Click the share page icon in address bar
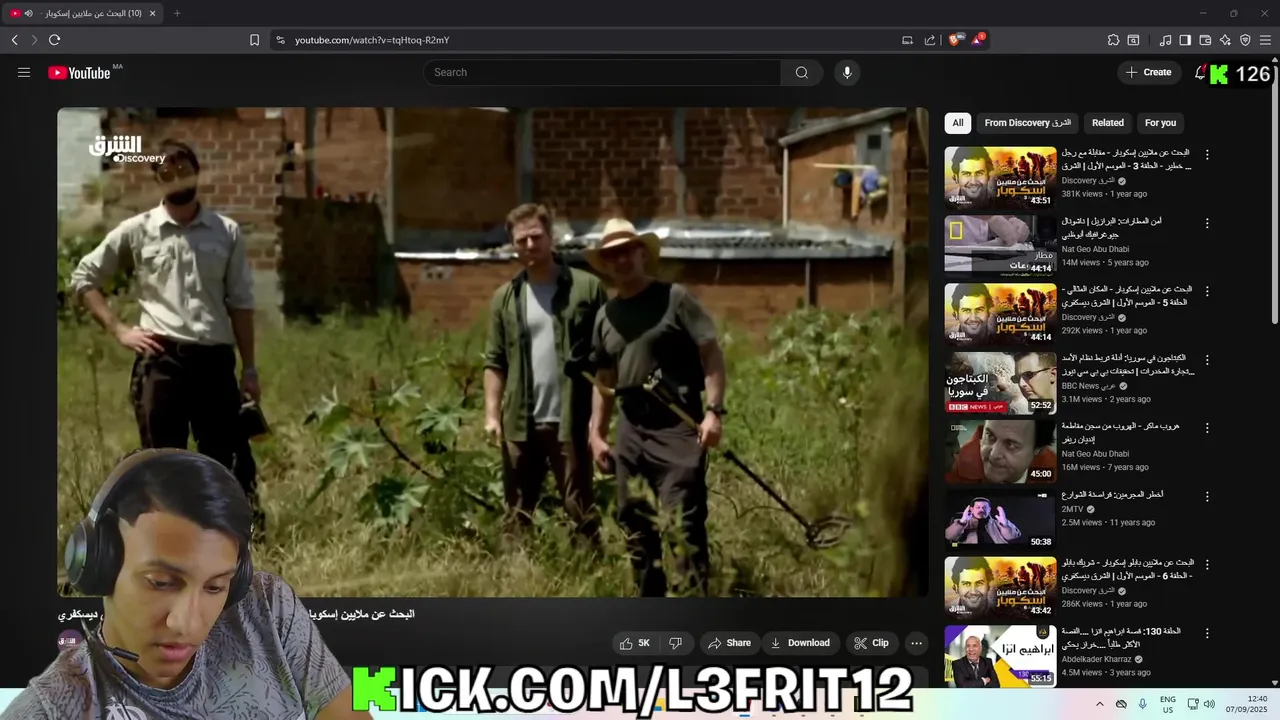The height and width of the screenshot is (720, 1280). (x=930, y=40)
